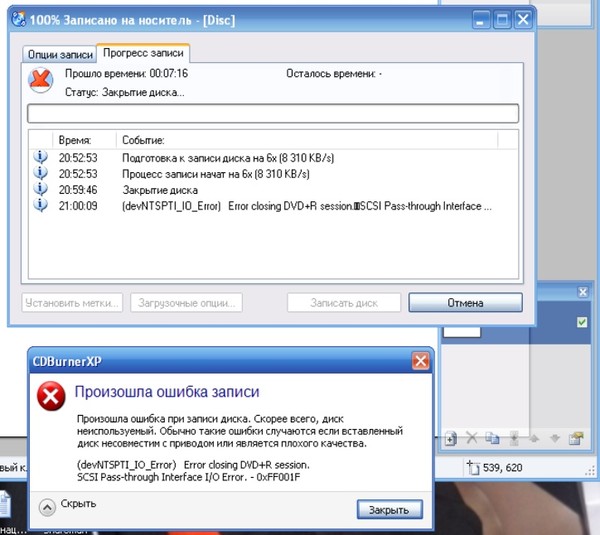This screenshot has height=535, width=600.
Task: Collapse details with the Скрыть chevron
Action: tap(47, 507)
